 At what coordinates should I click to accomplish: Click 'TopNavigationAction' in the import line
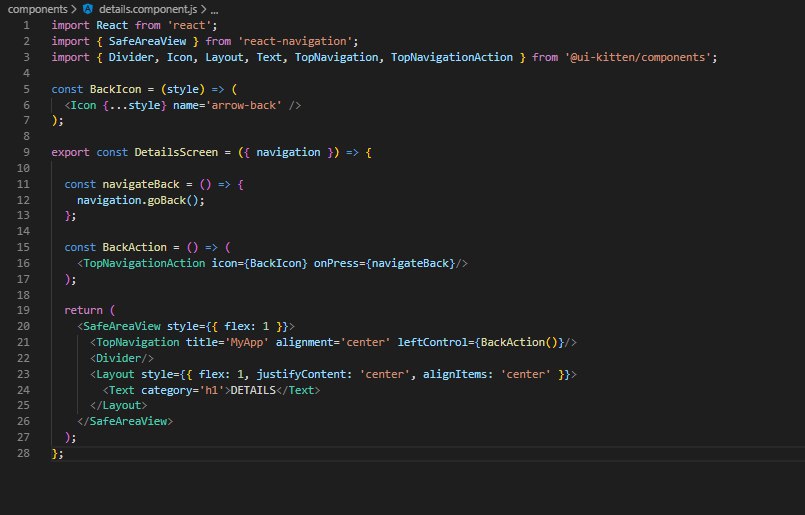point(452,57)
